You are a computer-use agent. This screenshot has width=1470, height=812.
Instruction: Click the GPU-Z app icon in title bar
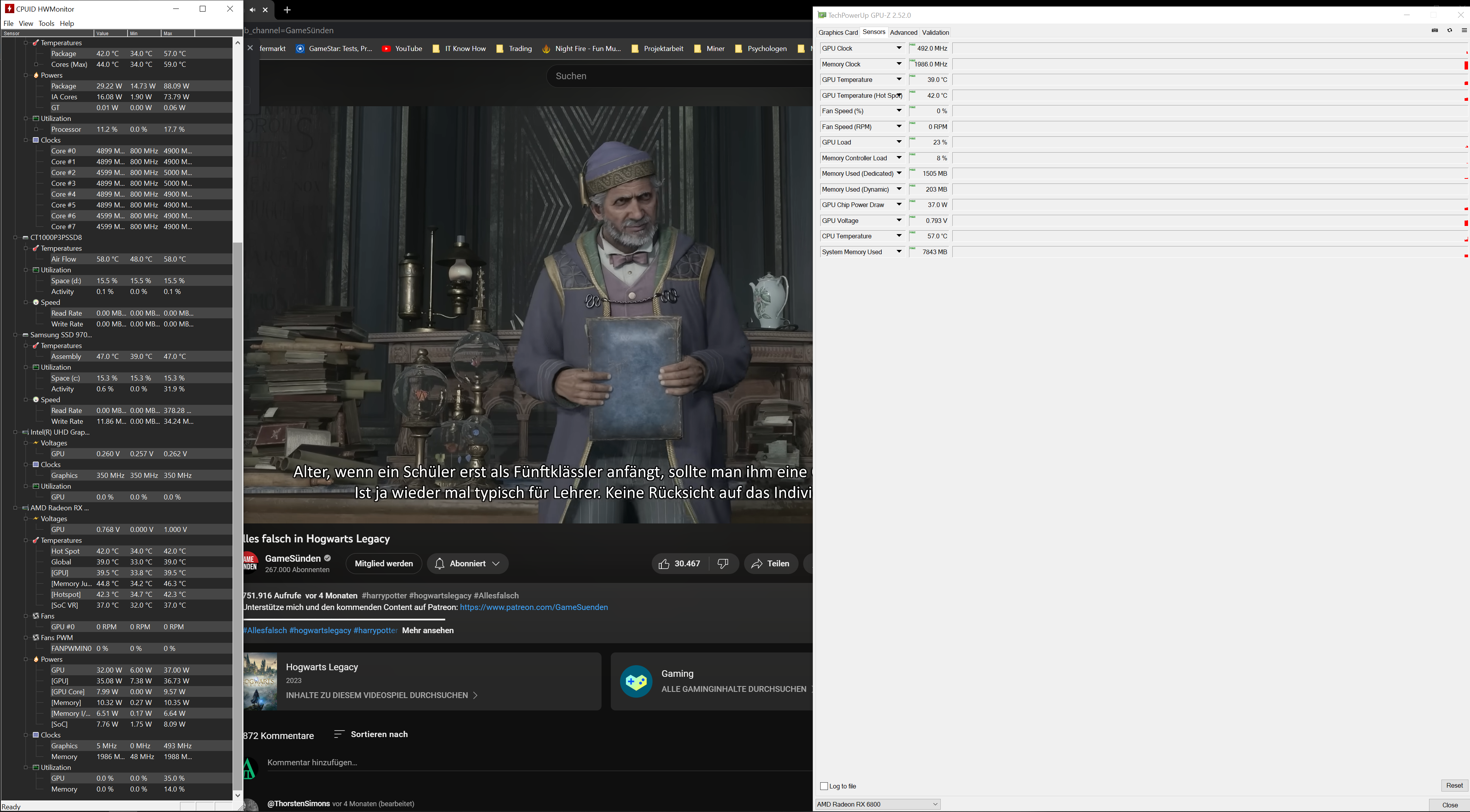(x=822, y=15)
